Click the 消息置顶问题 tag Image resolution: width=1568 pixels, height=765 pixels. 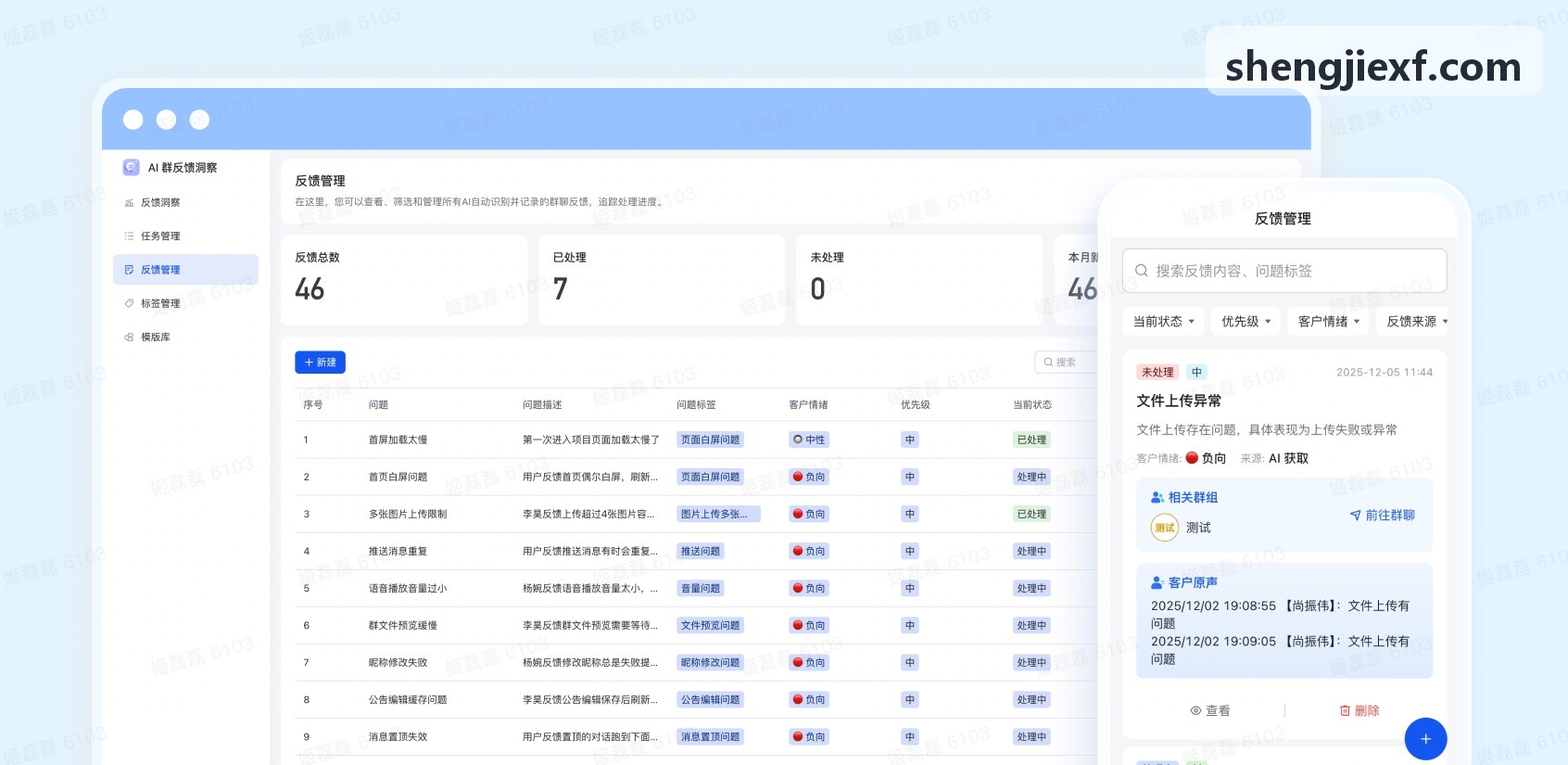(x=710, y=737)
